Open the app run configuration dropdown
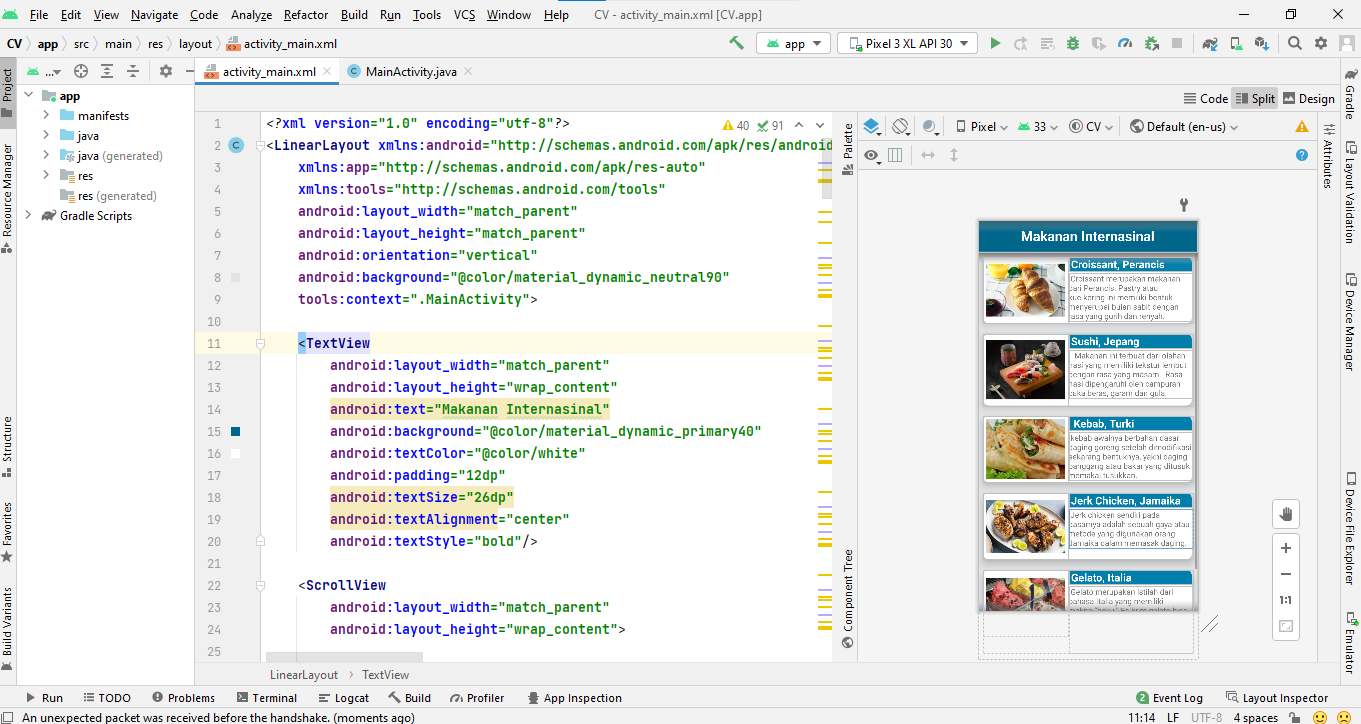 pyautogui.click(x=794, y=44)
